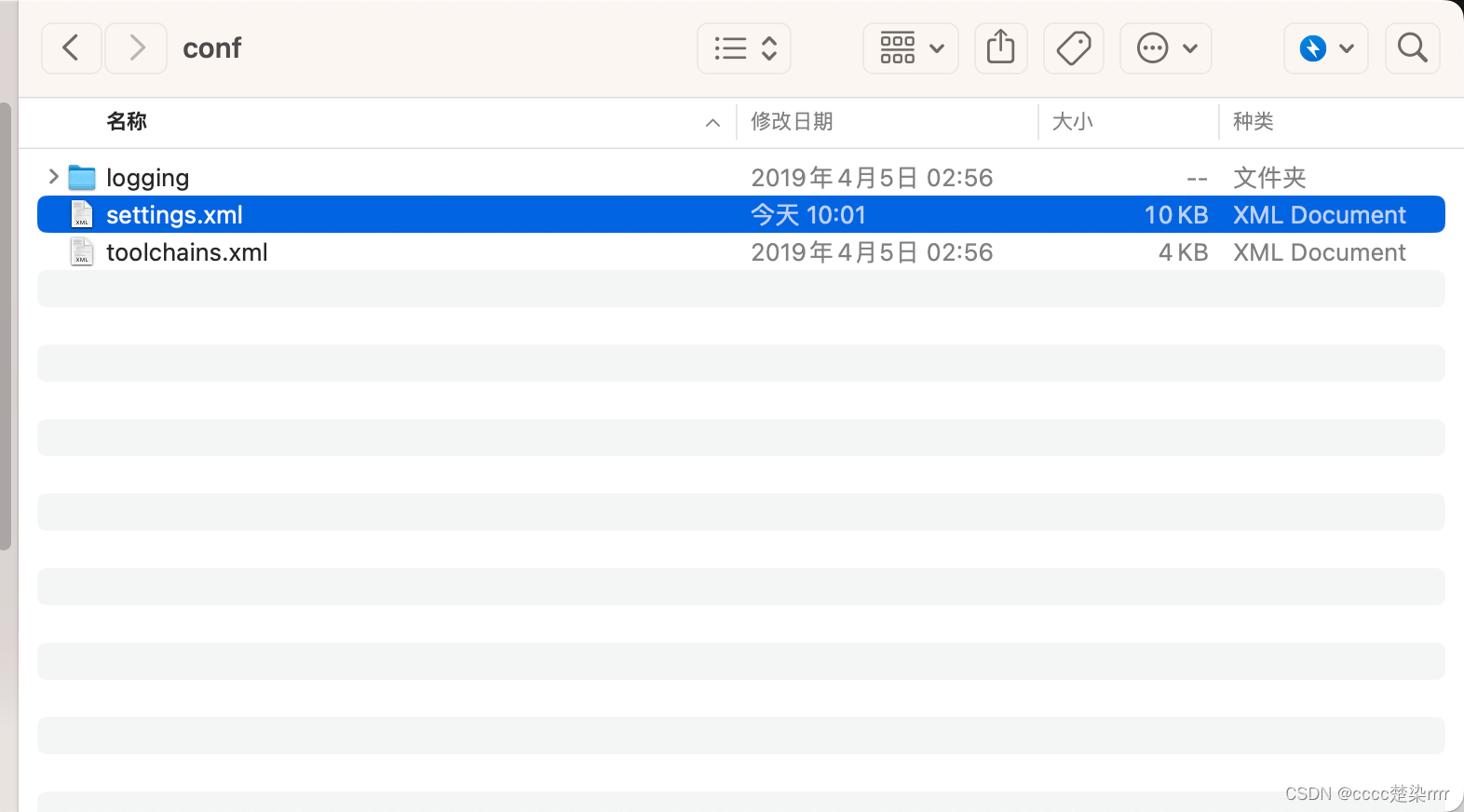
Task: Open the list view switcher
Action: pyautogui.click(x=744, y=47)
